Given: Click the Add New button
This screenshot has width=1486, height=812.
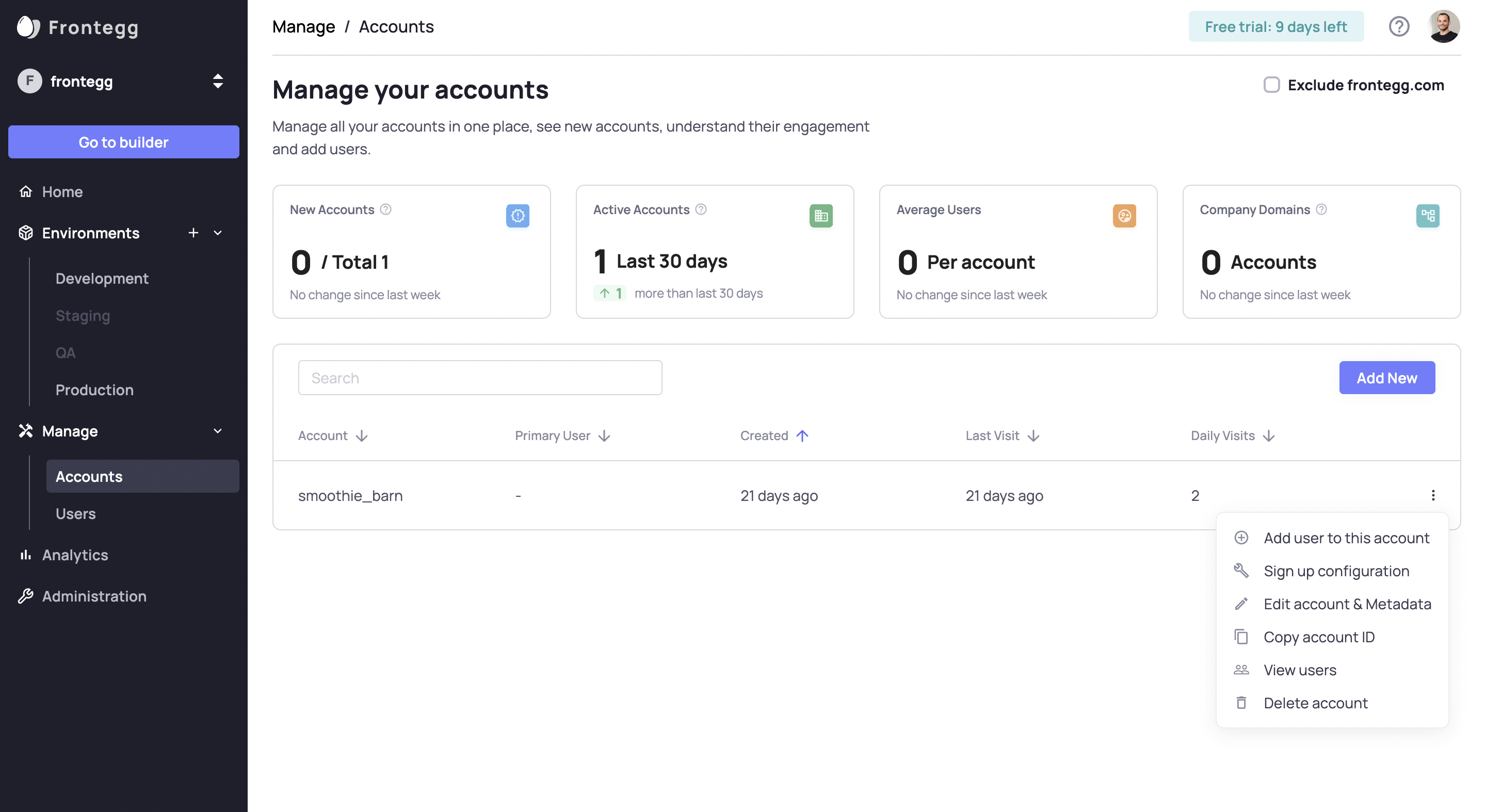Looking at the screenshot, I should (x=1386, y=378).
